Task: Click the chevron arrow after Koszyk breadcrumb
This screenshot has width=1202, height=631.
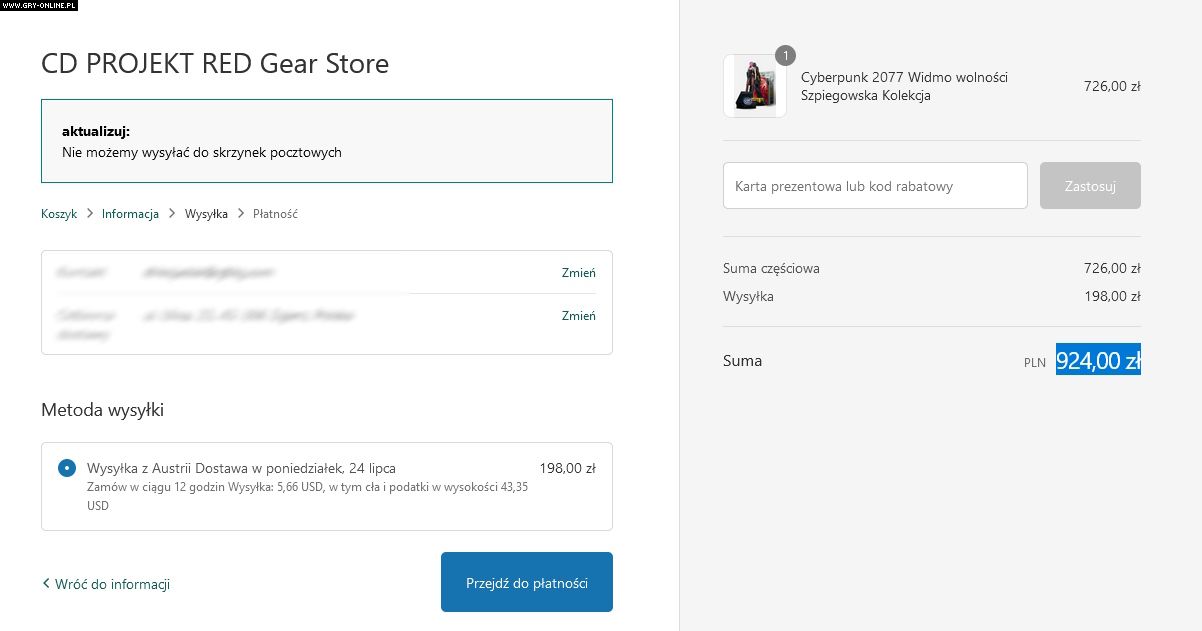Action: point(90,213)
